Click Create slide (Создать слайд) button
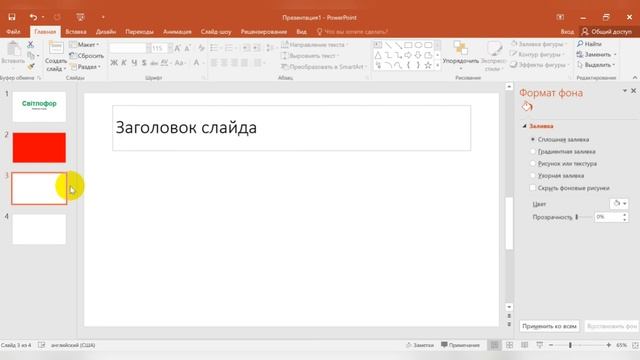Viewport: 640px width, 360px height. pyautogui.click(x=56, y=56)
